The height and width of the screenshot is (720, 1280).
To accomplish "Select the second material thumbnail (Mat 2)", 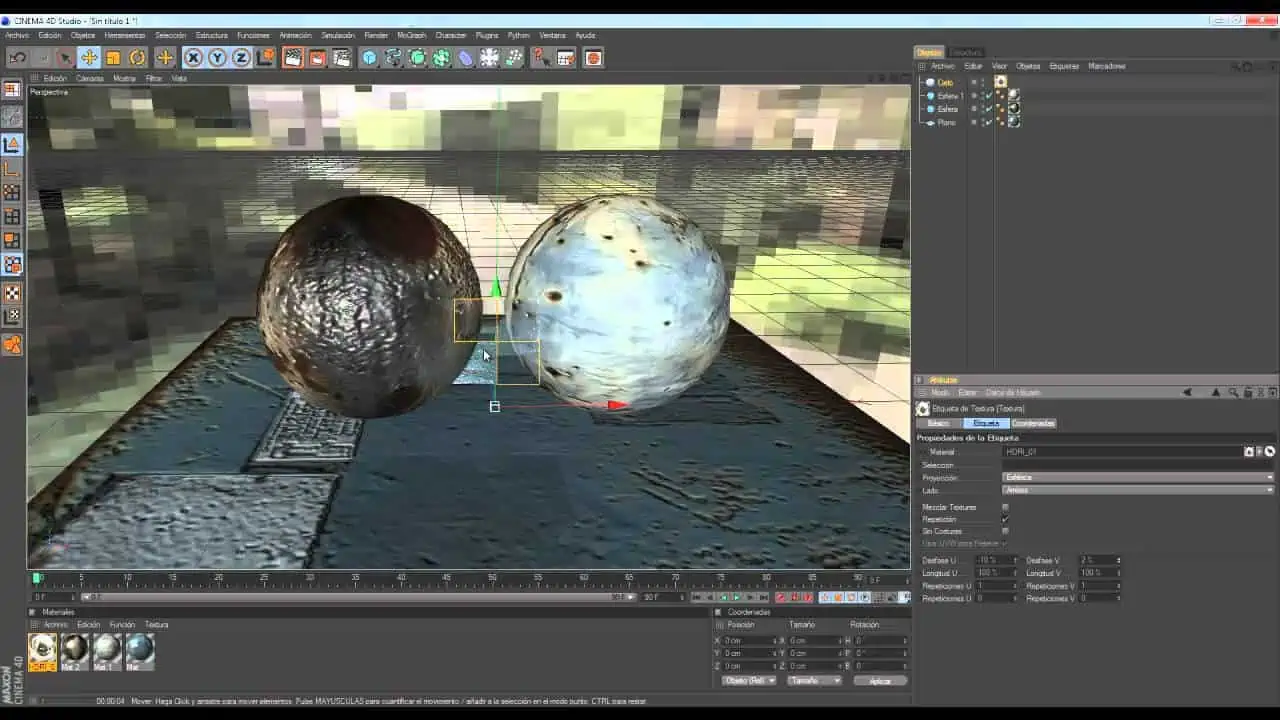I will (74, 650).
